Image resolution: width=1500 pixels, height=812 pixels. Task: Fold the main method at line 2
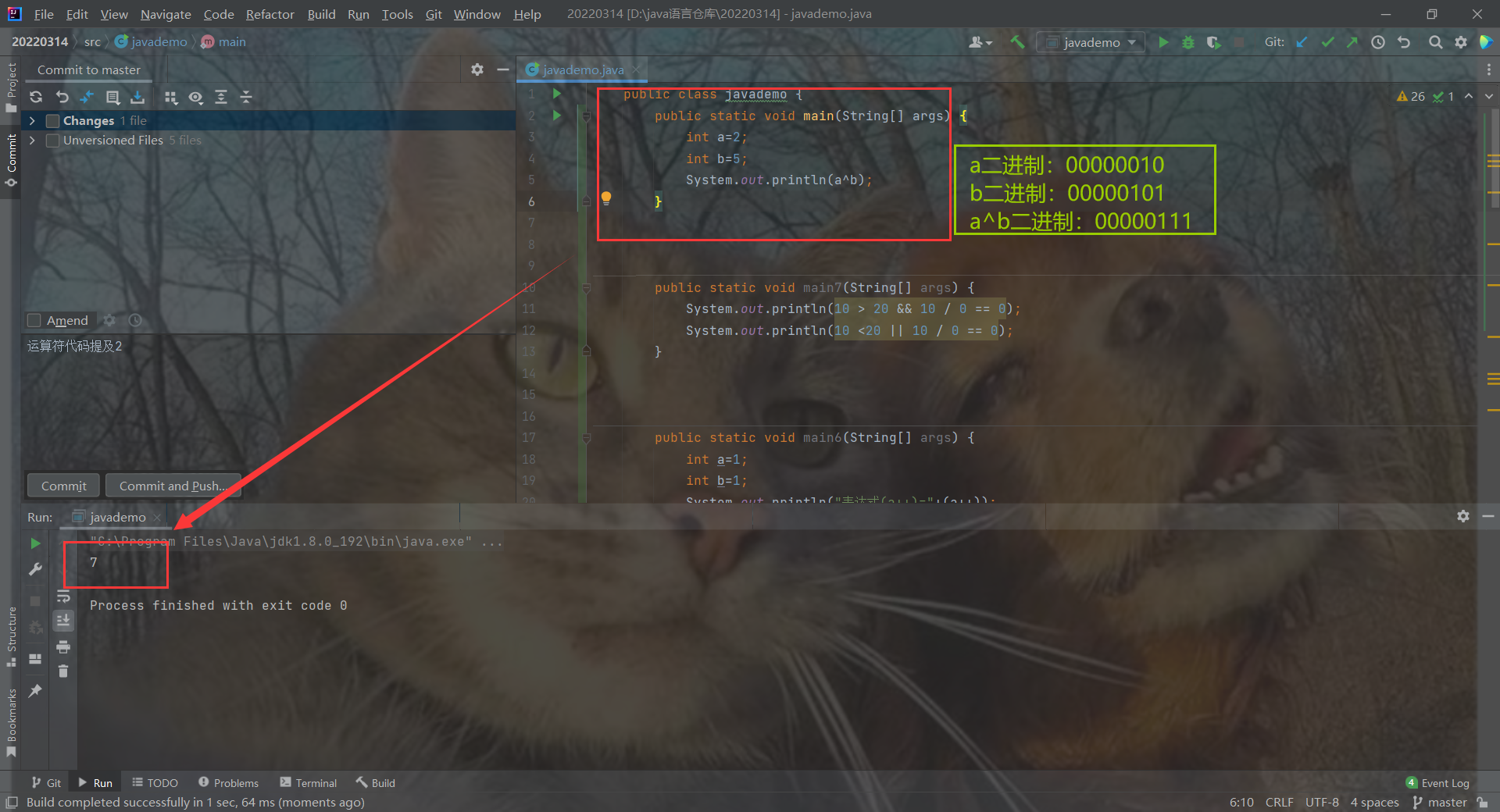tap(586, 116)
